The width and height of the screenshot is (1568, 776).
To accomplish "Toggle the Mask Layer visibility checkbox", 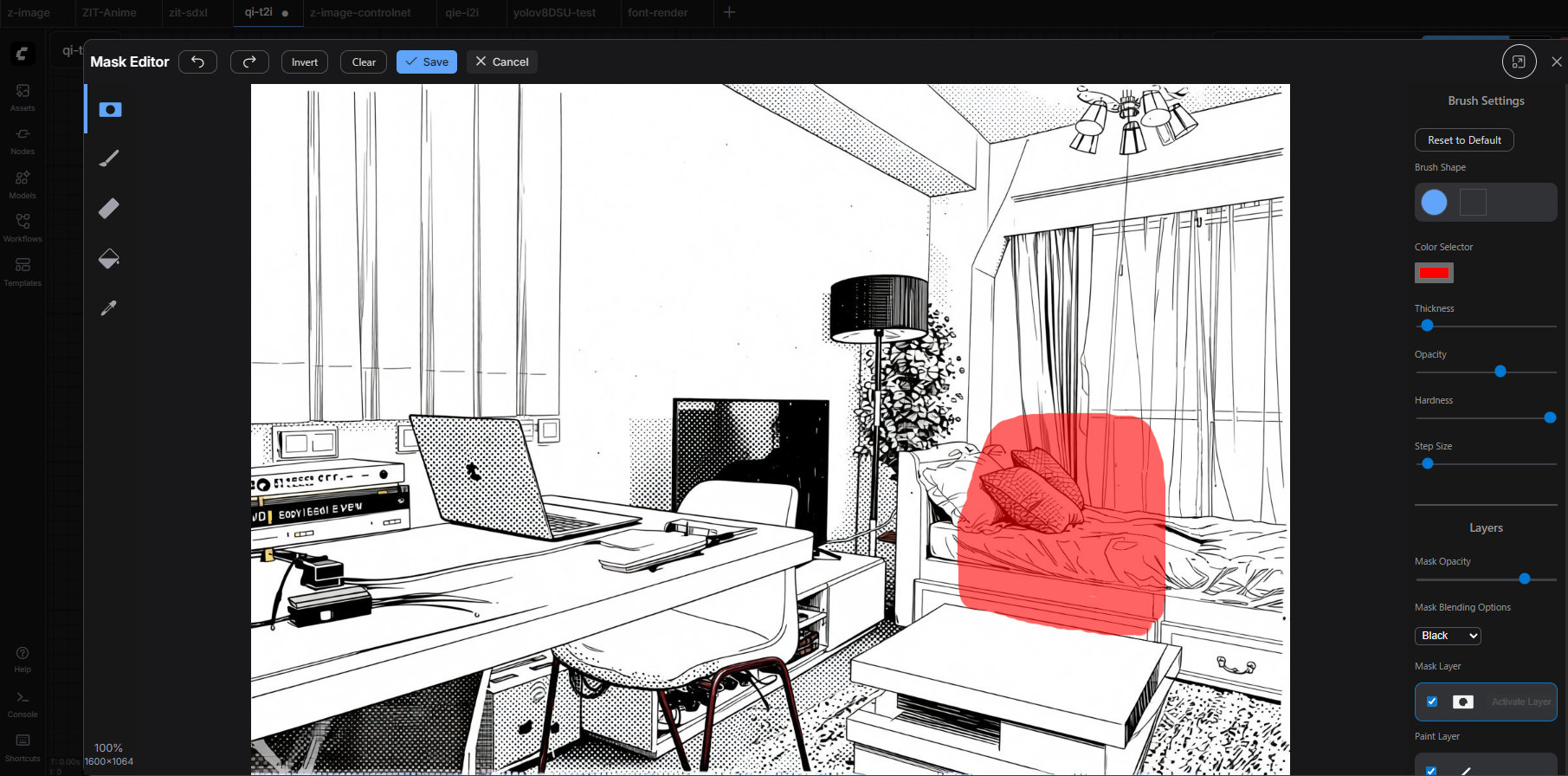I will coord(1432,702).
